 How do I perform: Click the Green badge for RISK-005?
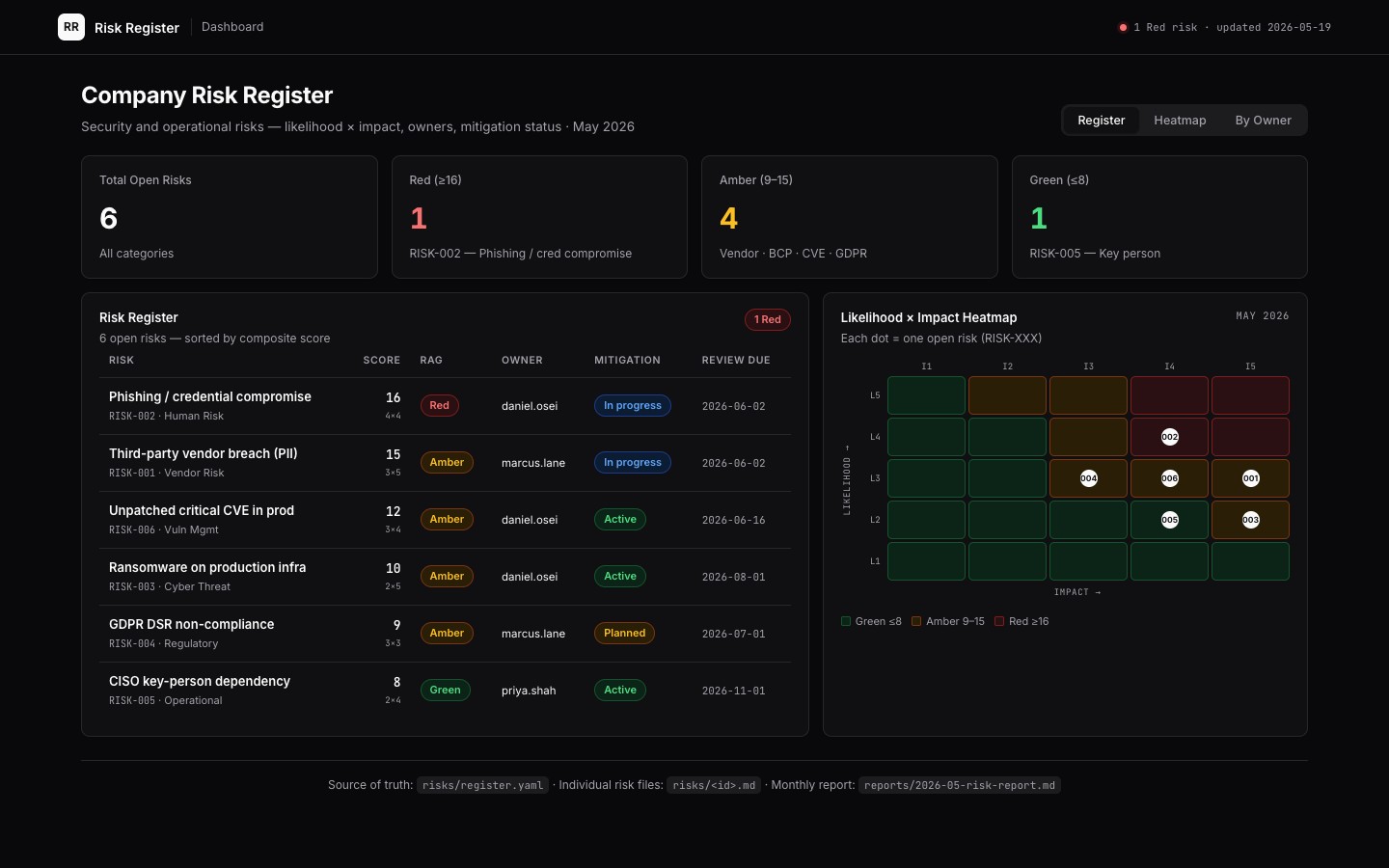click(445, 690)
